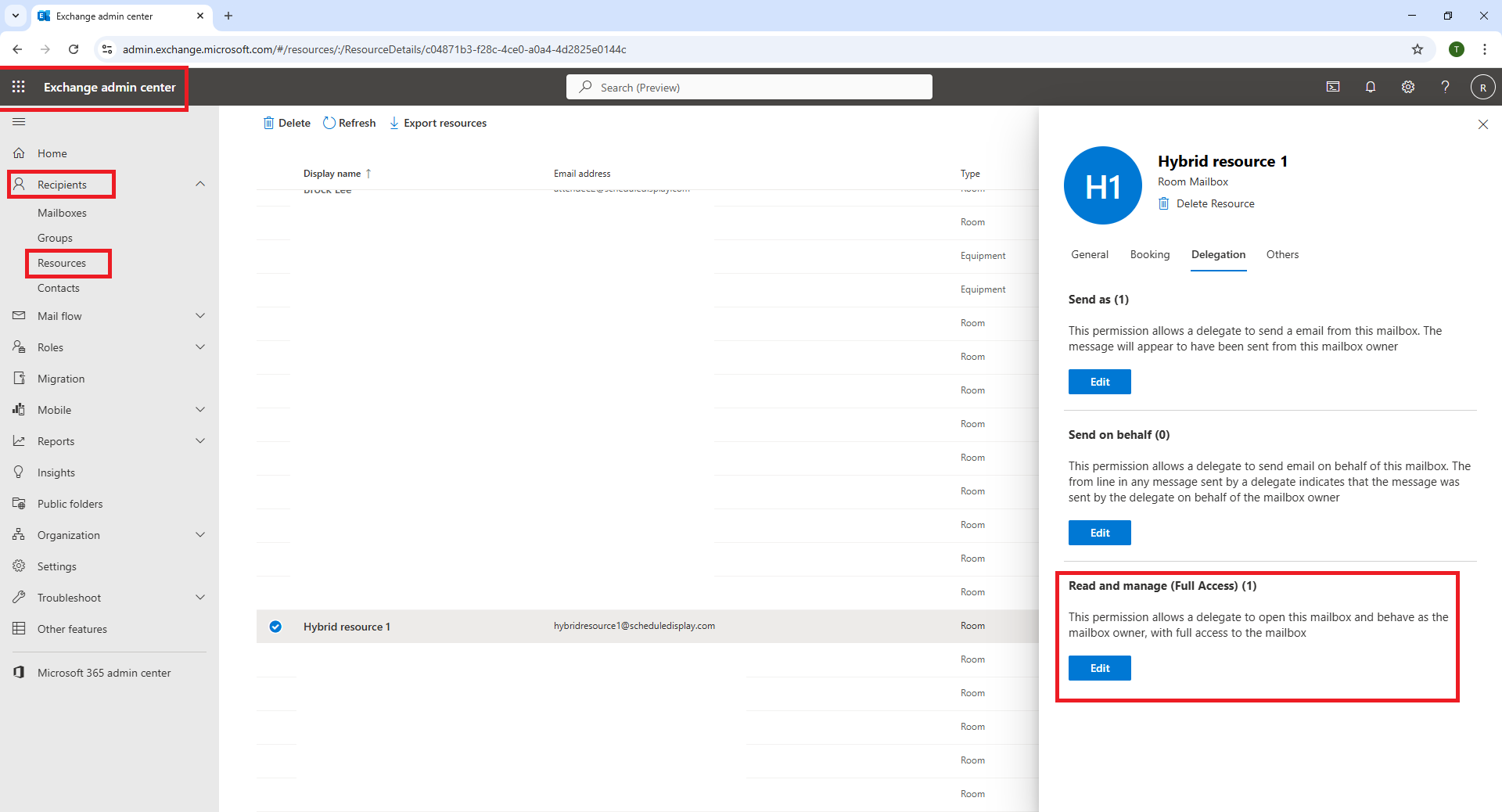Open Resources under Recipients
The height and width of the screenshot is (812, 1502).
click(62, 263)
